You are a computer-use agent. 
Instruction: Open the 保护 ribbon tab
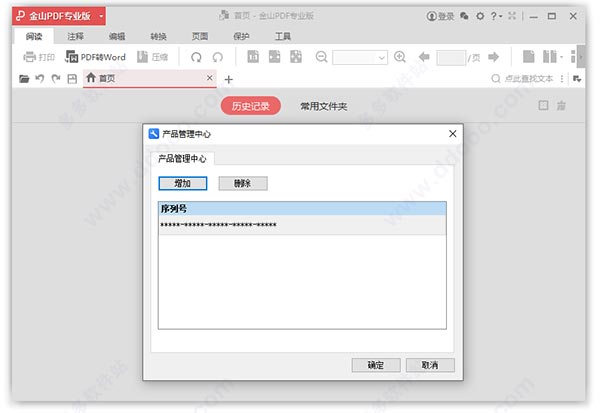(241, 36)
